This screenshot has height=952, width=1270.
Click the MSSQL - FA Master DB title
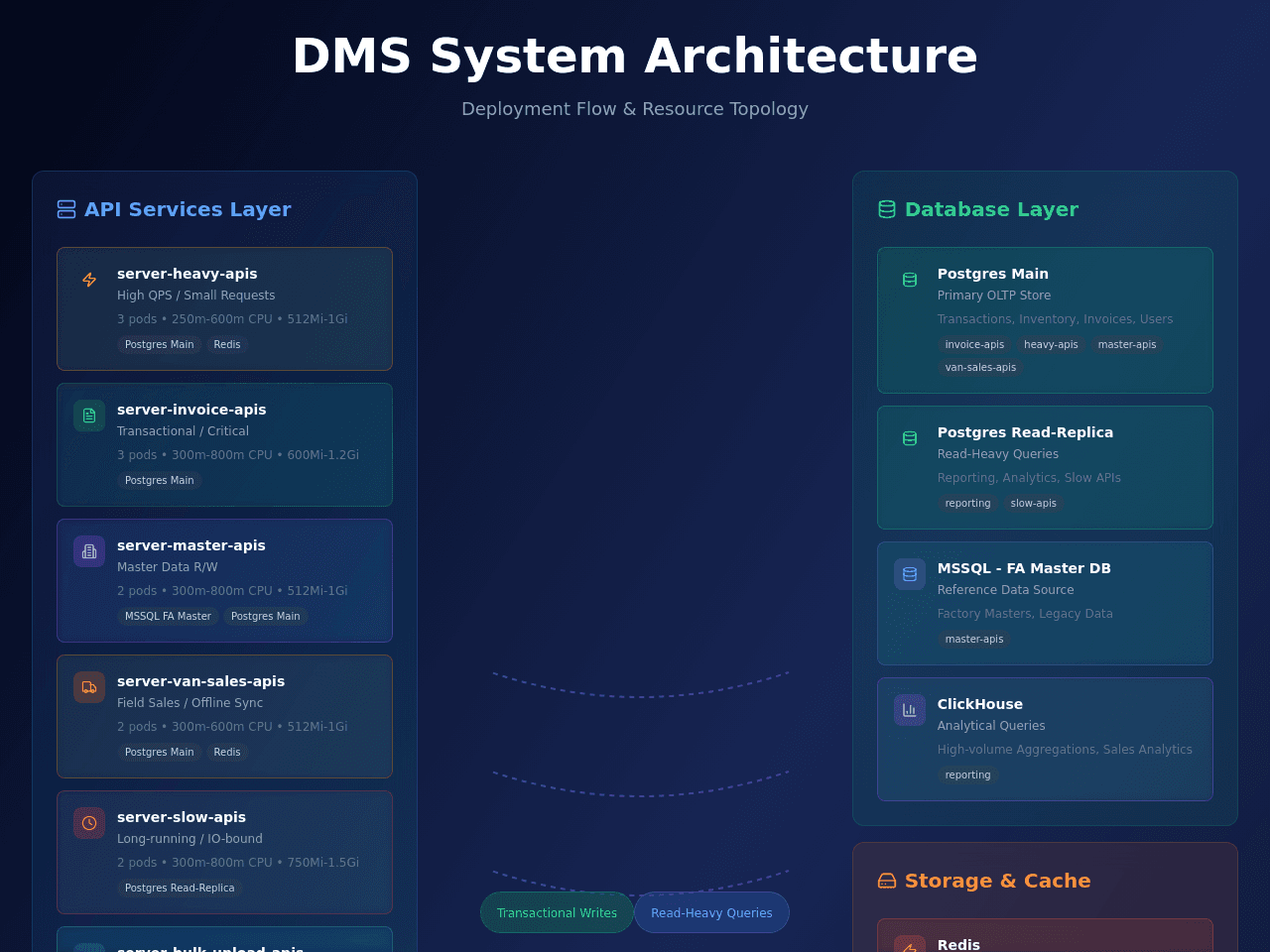click(x=1024, y=568)
